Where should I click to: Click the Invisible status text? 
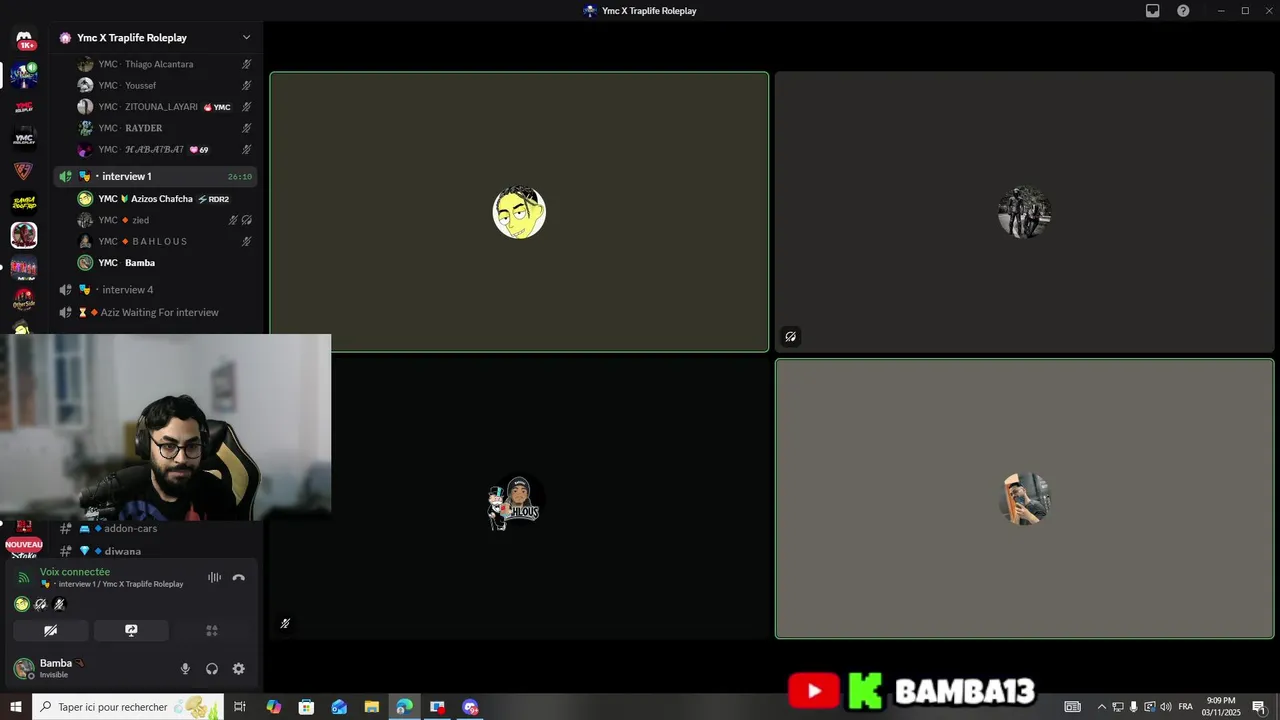[54, 675]
